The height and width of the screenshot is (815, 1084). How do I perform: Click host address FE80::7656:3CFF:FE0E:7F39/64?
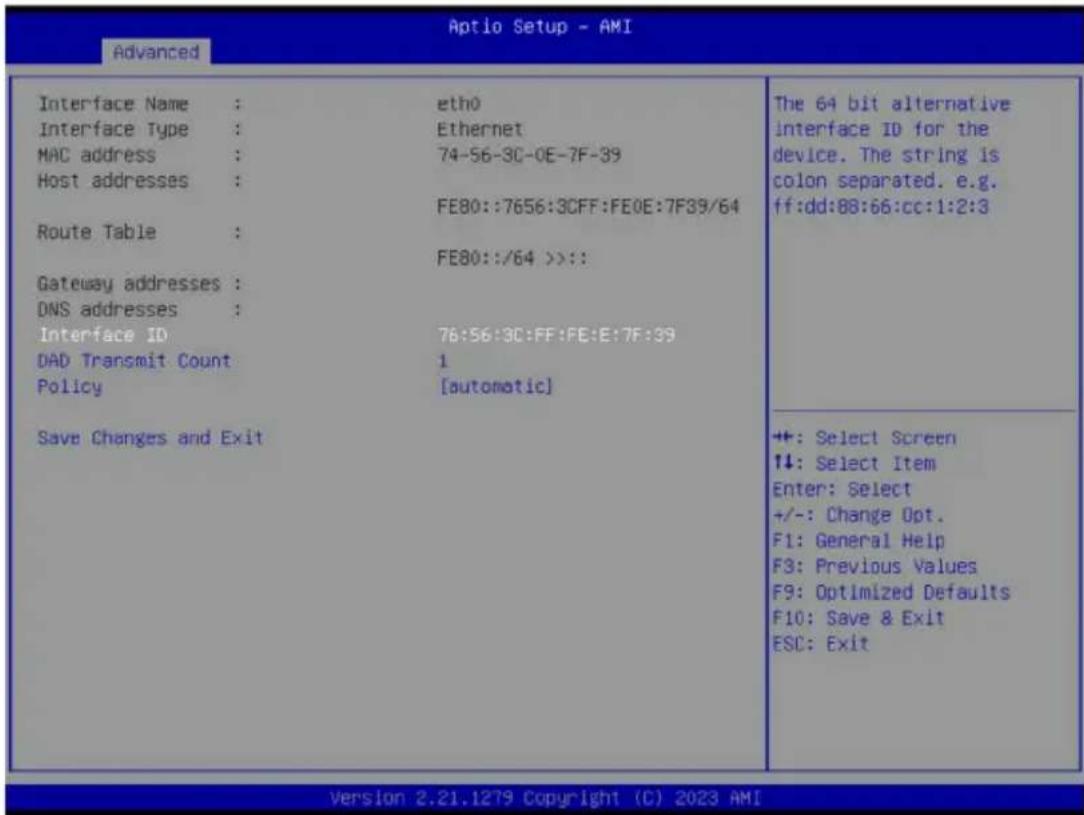(588, 207)
